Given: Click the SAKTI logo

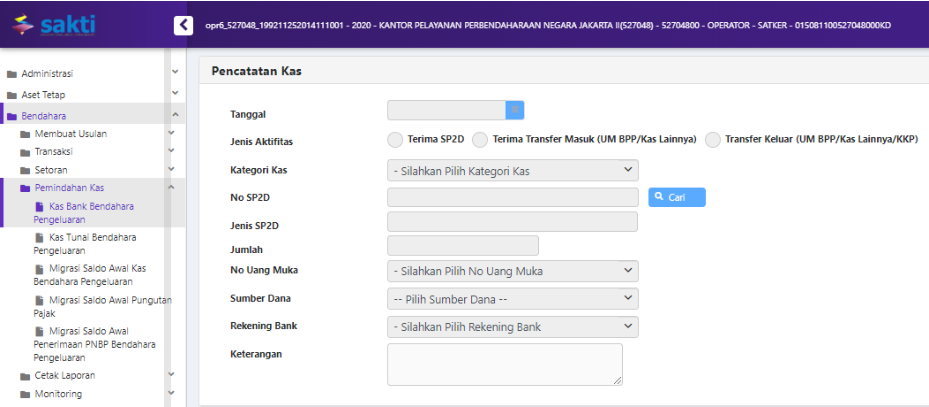Looking at the screenshot, I should tap(55, 24).
